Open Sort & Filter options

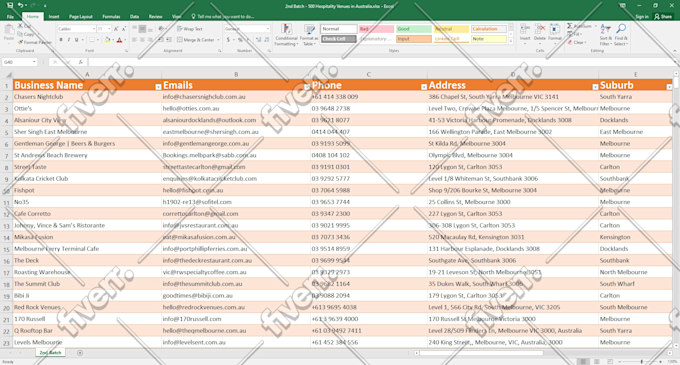[x=605, y=35]
